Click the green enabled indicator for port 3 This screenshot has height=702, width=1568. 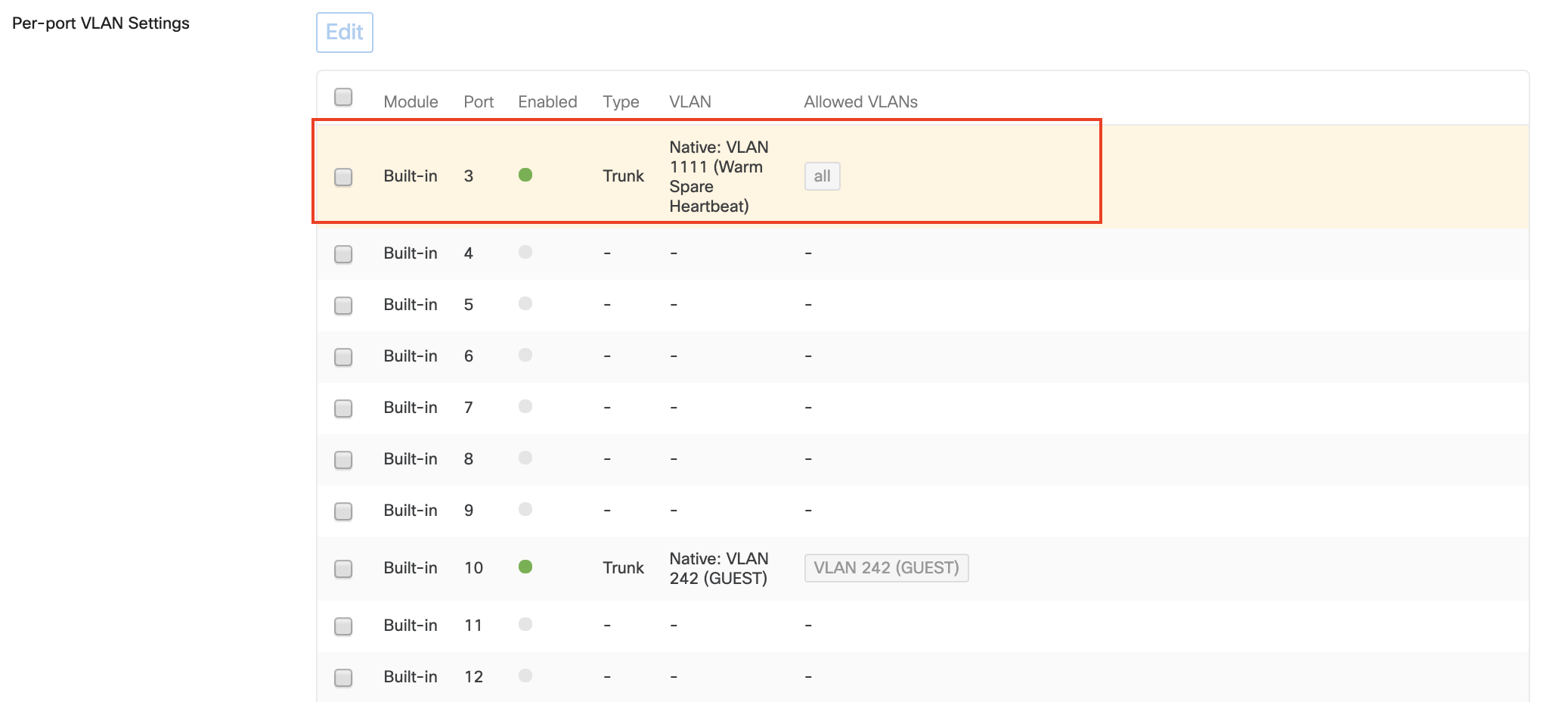click(x=525, y=175)
